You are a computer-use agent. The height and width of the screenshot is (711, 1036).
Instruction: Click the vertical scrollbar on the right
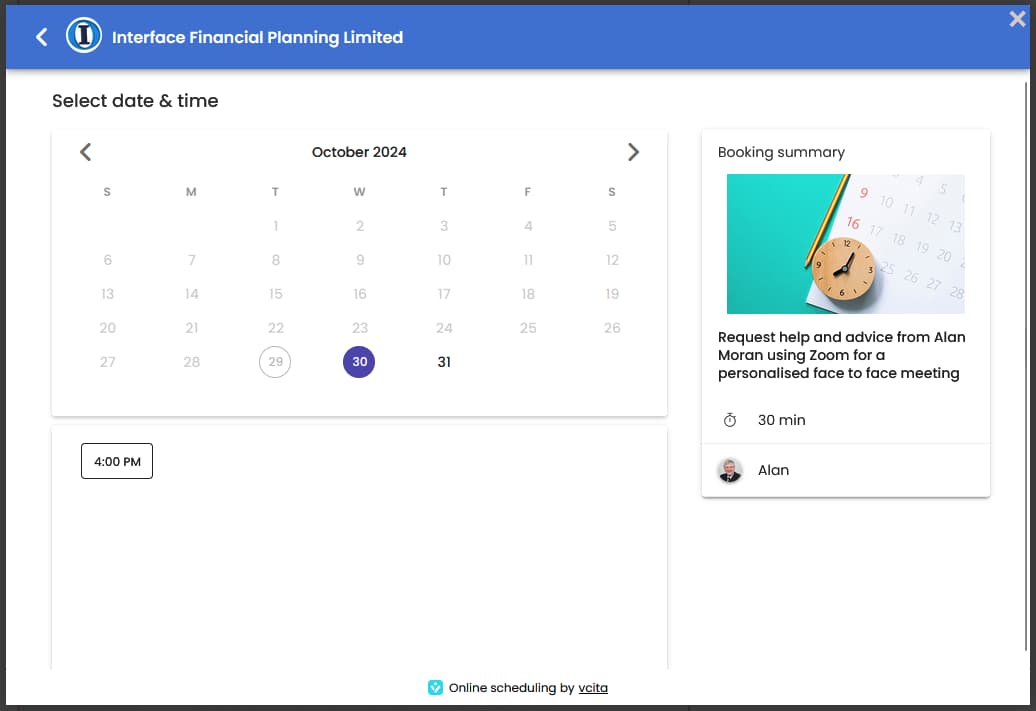(x=1027, y=300)
